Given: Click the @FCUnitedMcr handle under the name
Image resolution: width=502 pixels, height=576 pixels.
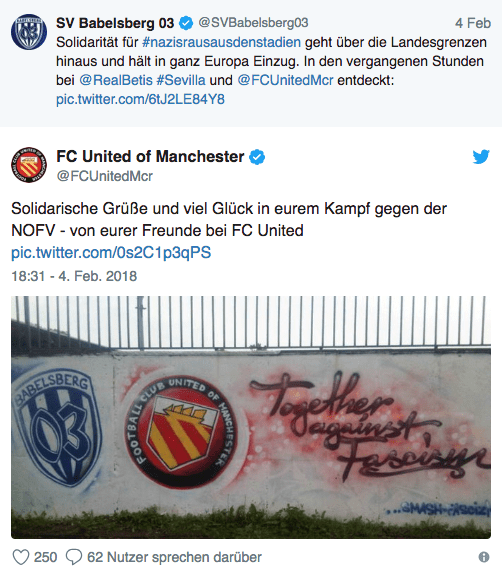Looking at the screenshot, I should point(105,176).
